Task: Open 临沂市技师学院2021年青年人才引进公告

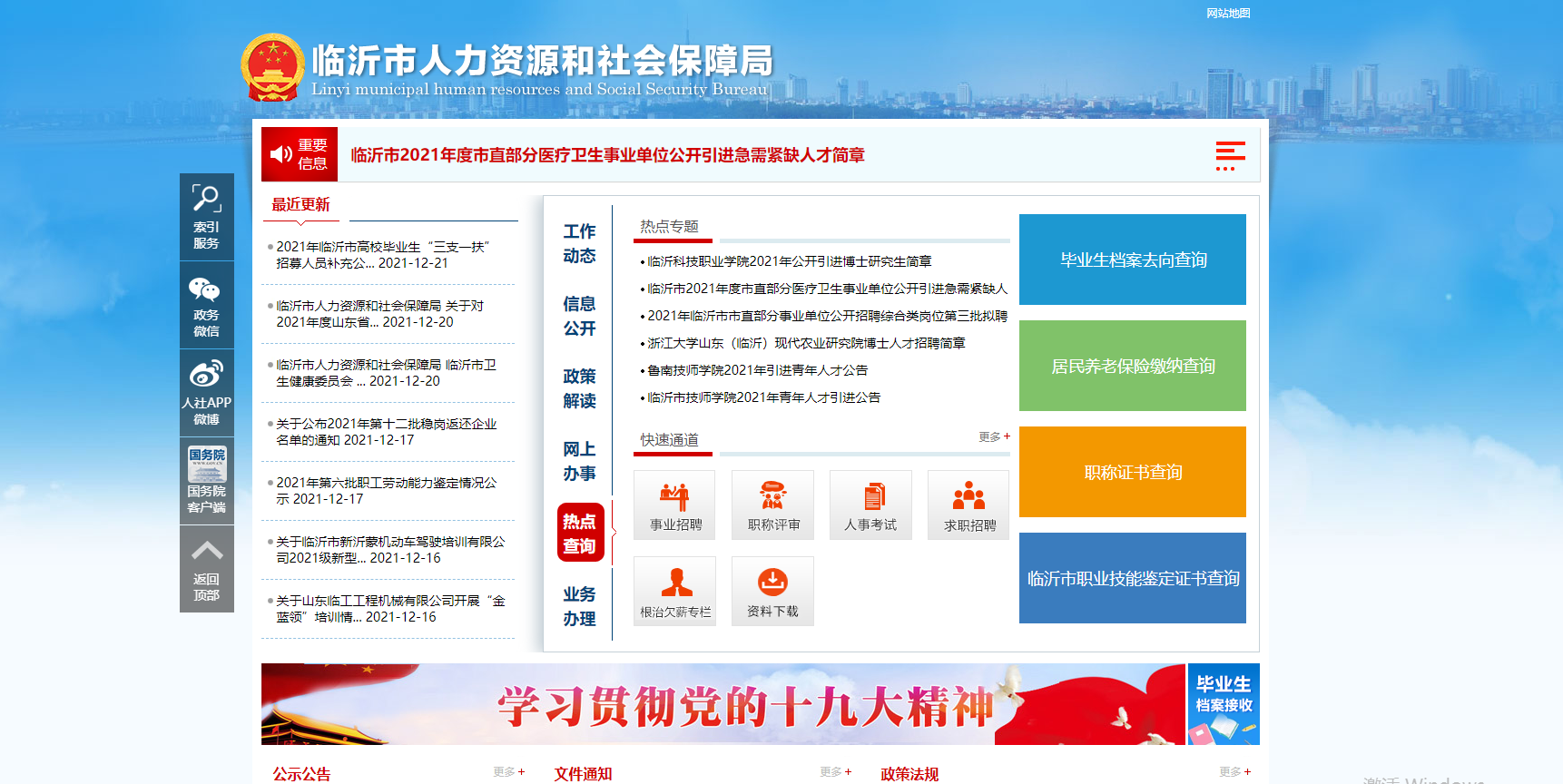Action: tap(763, 397)
